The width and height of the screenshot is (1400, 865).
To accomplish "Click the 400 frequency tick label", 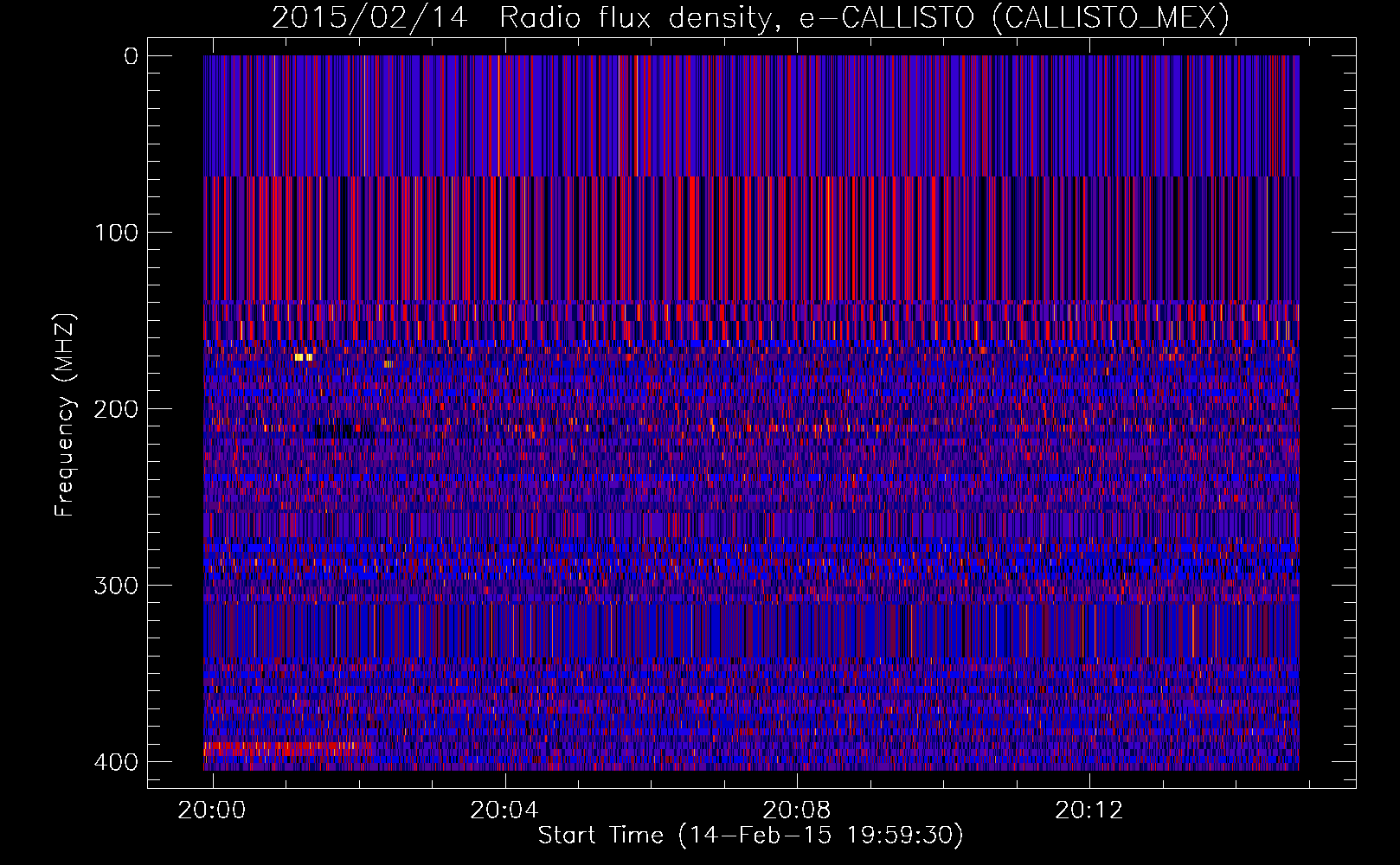I will 115,762.
